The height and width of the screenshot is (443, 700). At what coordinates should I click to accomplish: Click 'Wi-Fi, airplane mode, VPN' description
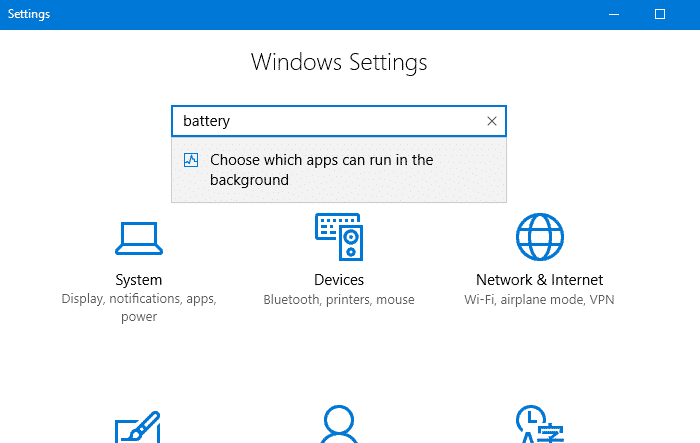pyautogui.click(x=539, y=299)
